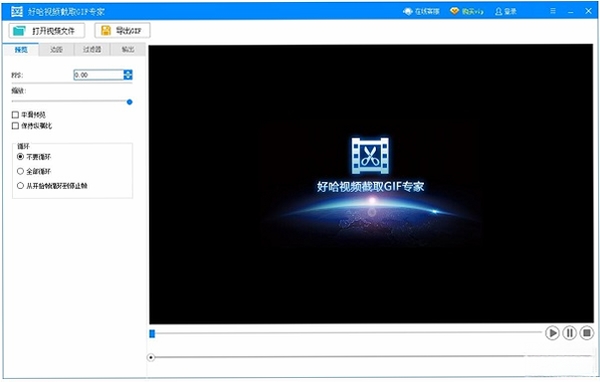The width and height of the screenshot is (600, 382).
Task: Open the second tab next to 预览
Action: click(x=56, y=50)
